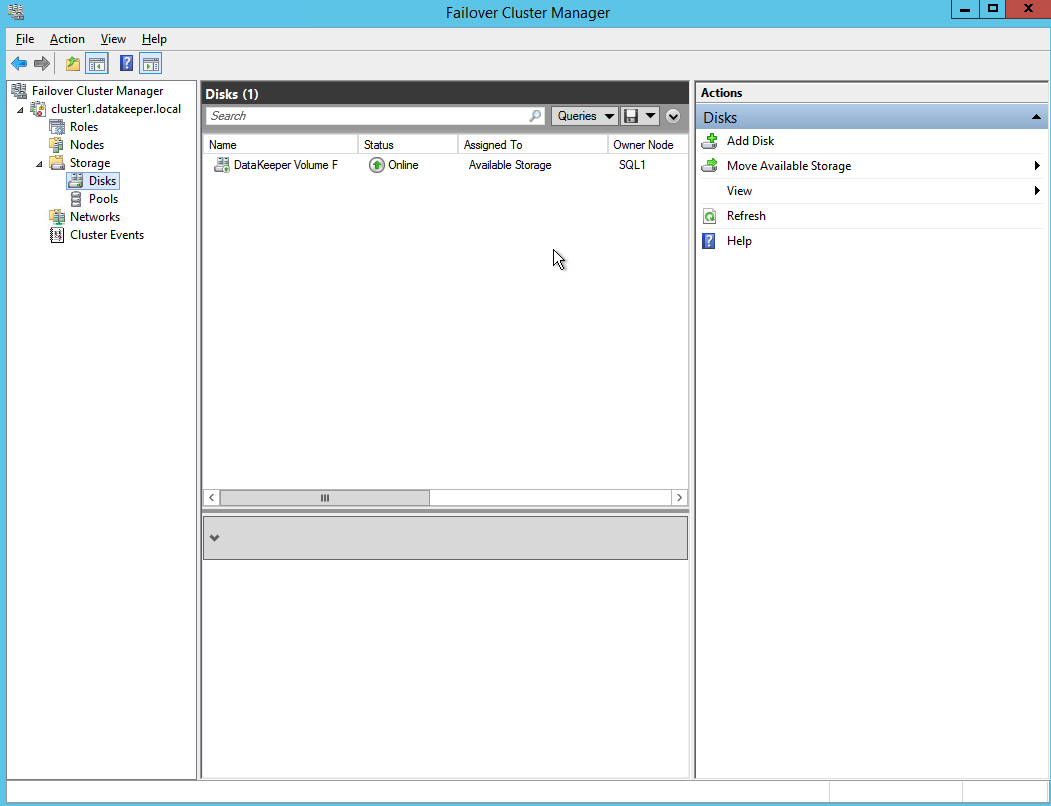The height and width of the screenshot is (806, 1051).
Task: Click the Back arrow toolbar icon
Action: point(18,64)
